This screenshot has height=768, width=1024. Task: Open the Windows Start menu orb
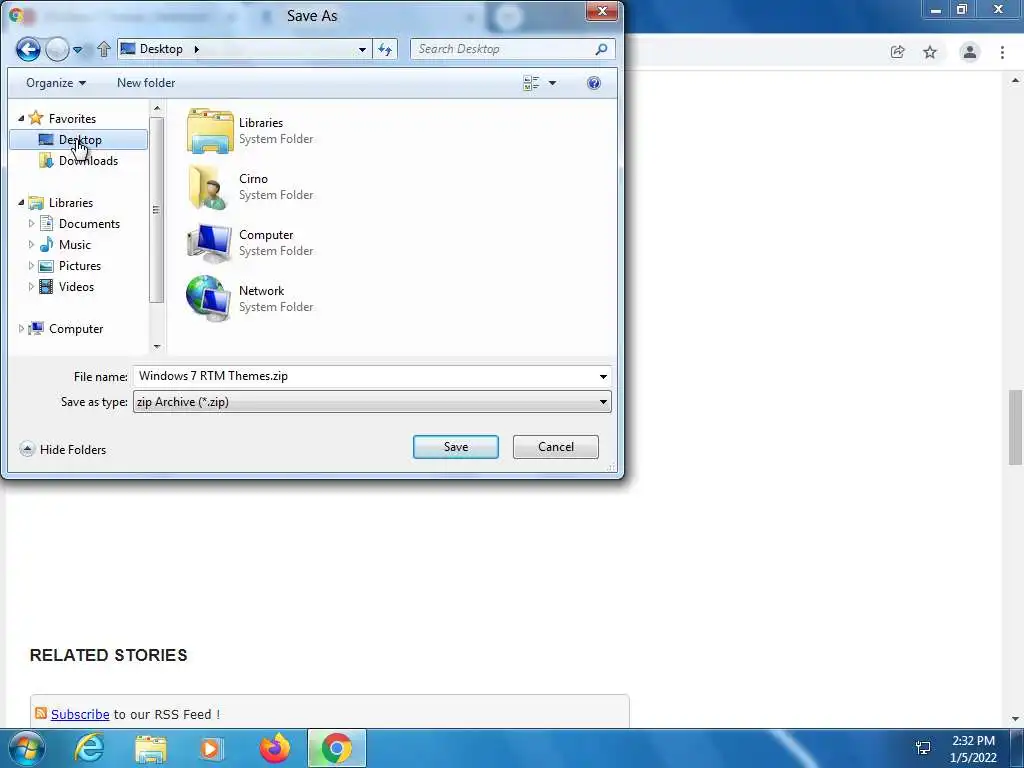(26, 748)
